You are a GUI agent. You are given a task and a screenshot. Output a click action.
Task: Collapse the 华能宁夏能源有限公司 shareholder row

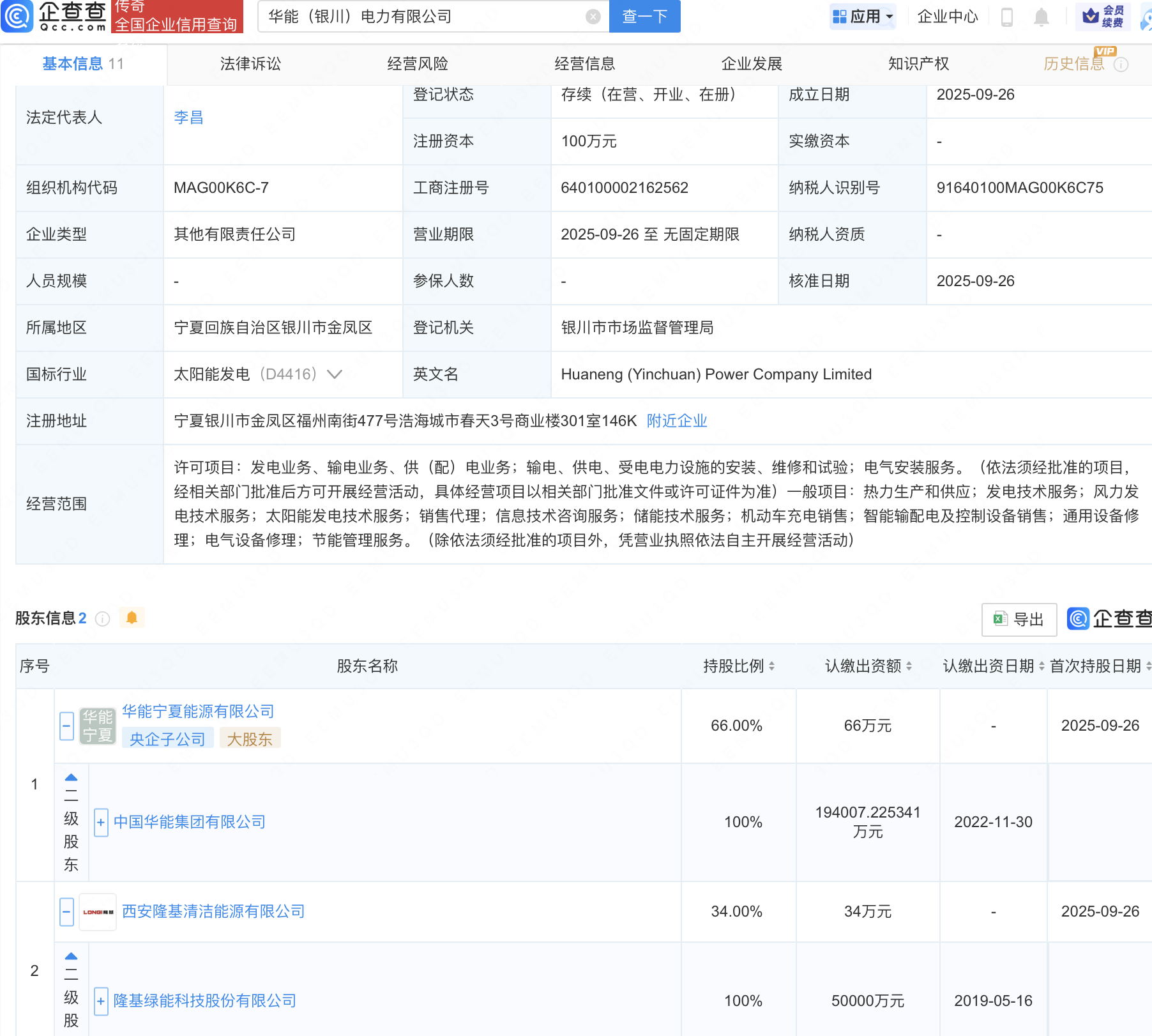coord(66,726)
